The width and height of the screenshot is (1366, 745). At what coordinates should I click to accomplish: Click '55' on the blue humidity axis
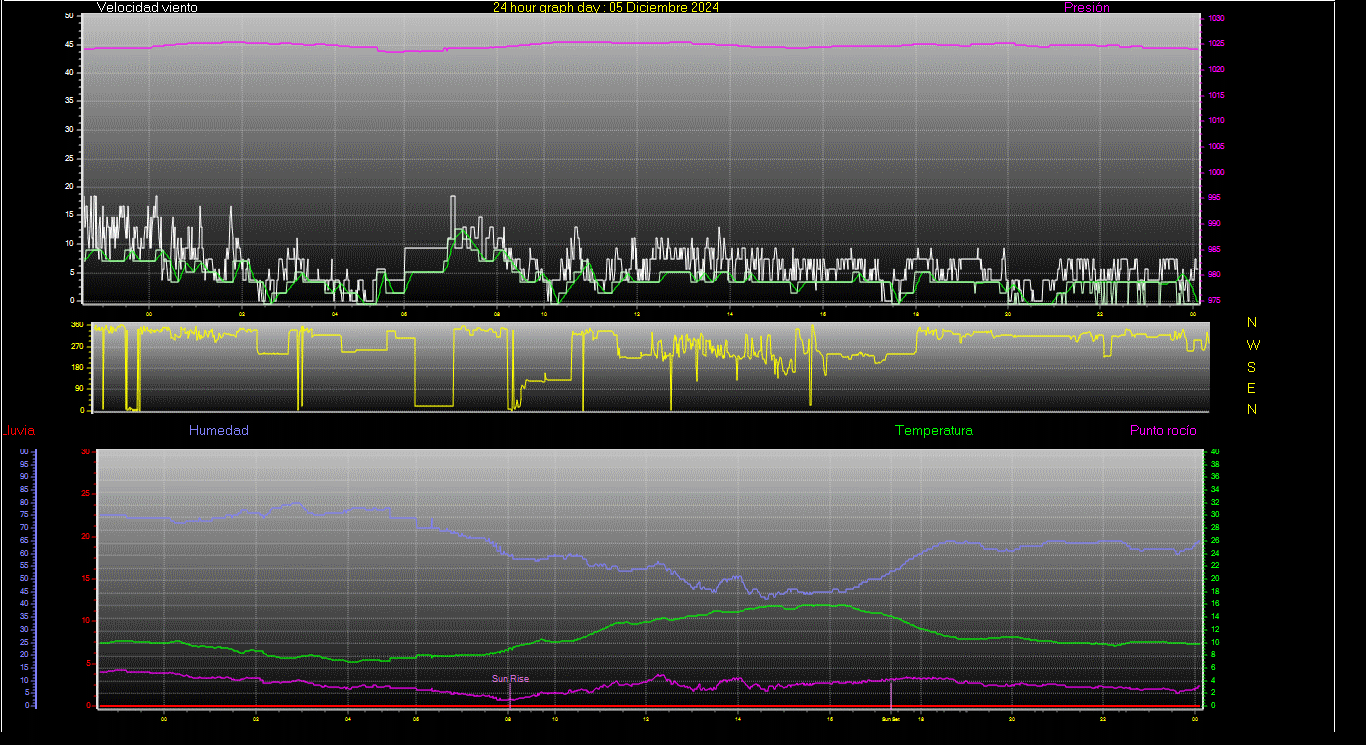pos(24,566)
